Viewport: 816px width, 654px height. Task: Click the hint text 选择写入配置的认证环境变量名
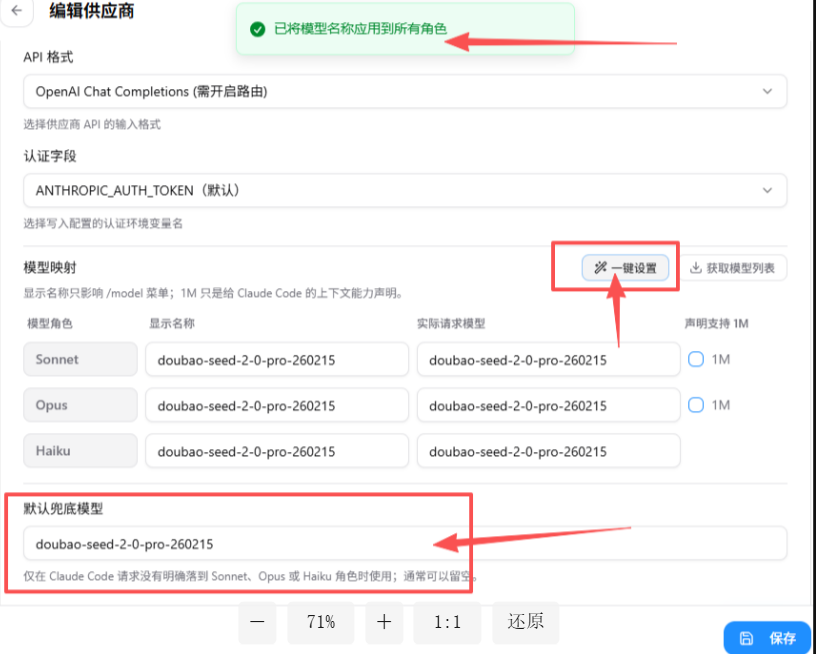tap(103, 224)
